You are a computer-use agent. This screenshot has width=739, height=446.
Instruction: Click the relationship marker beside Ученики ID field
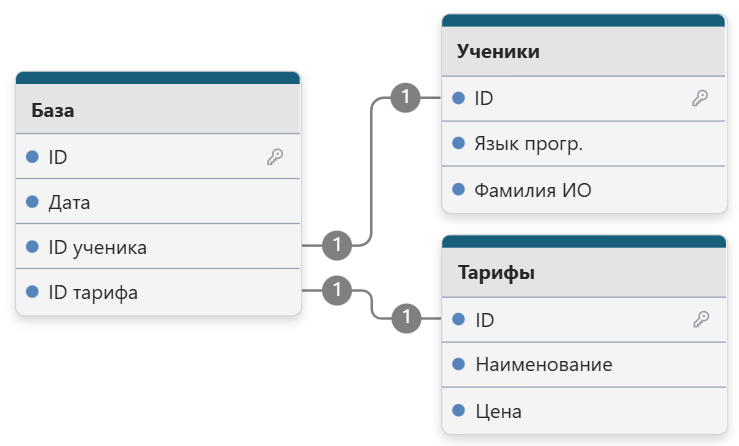(405, 98)
